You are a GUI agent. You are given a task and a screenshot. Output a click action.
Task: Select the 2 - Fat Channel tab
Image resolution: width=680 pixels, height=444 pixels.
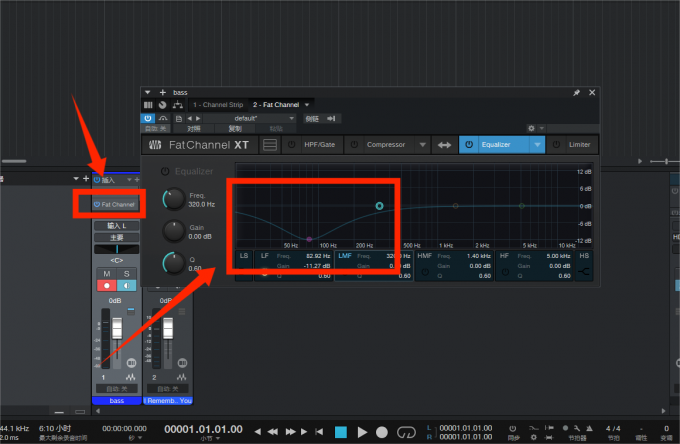pyautogui.click(x=277, y=104)
